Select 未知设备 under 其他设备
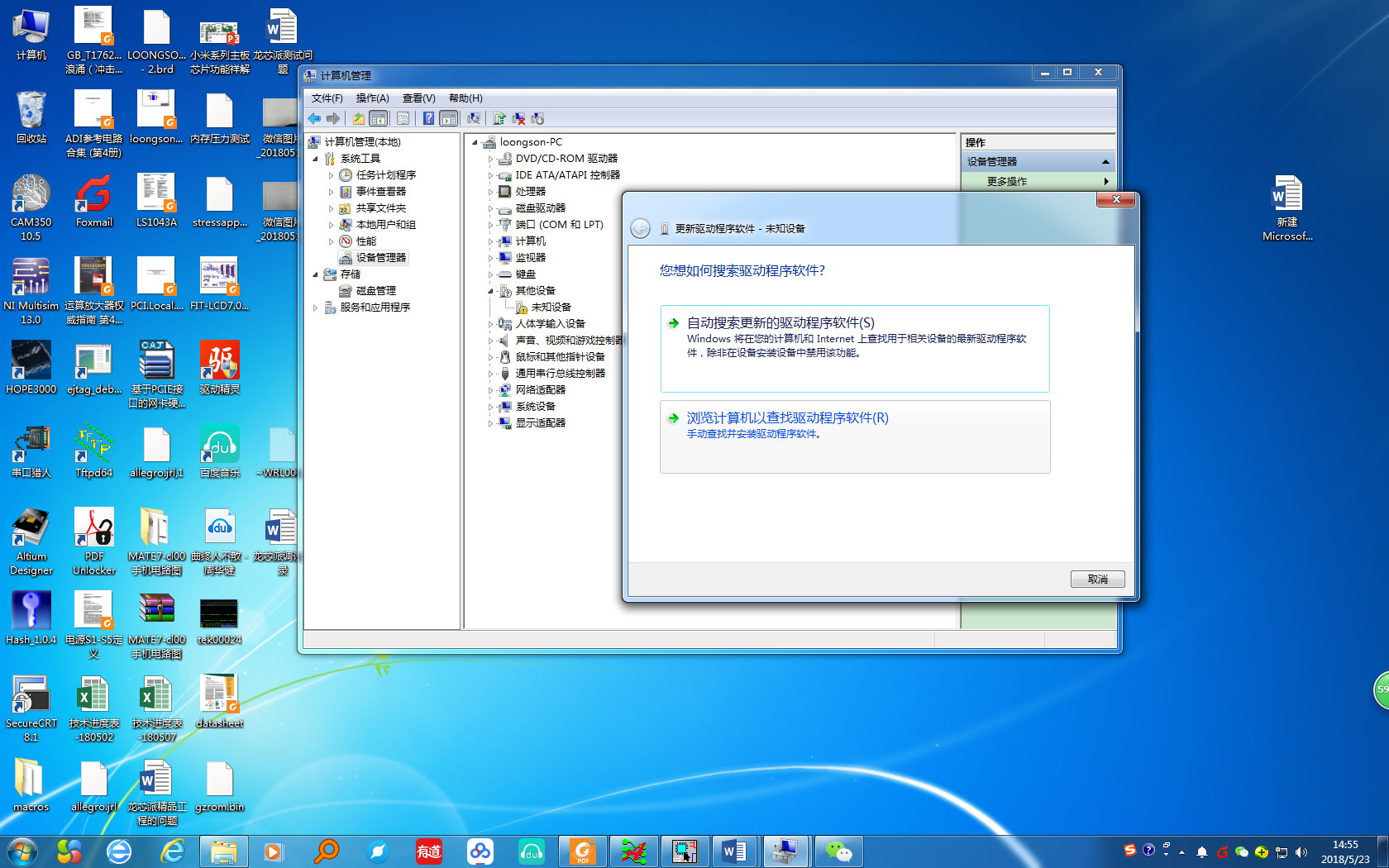The image size is (1389, 868). click(551, 308)
